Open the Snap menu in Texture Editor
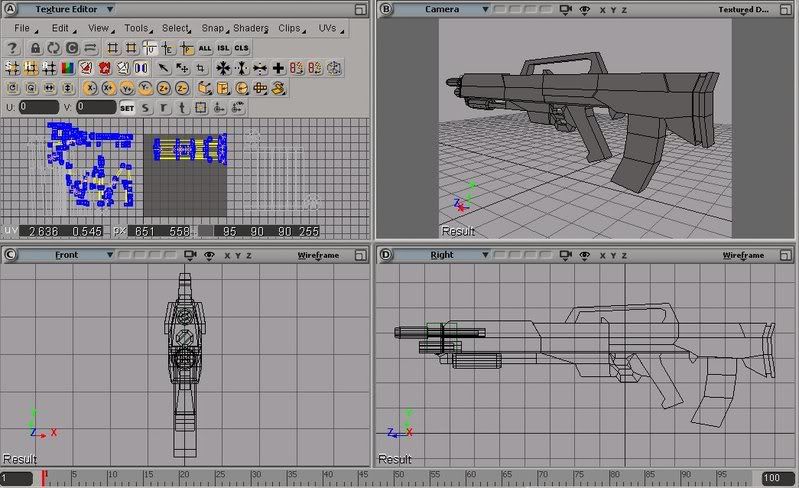The width and height of the screenshot is (799, 488). point(213,29)
